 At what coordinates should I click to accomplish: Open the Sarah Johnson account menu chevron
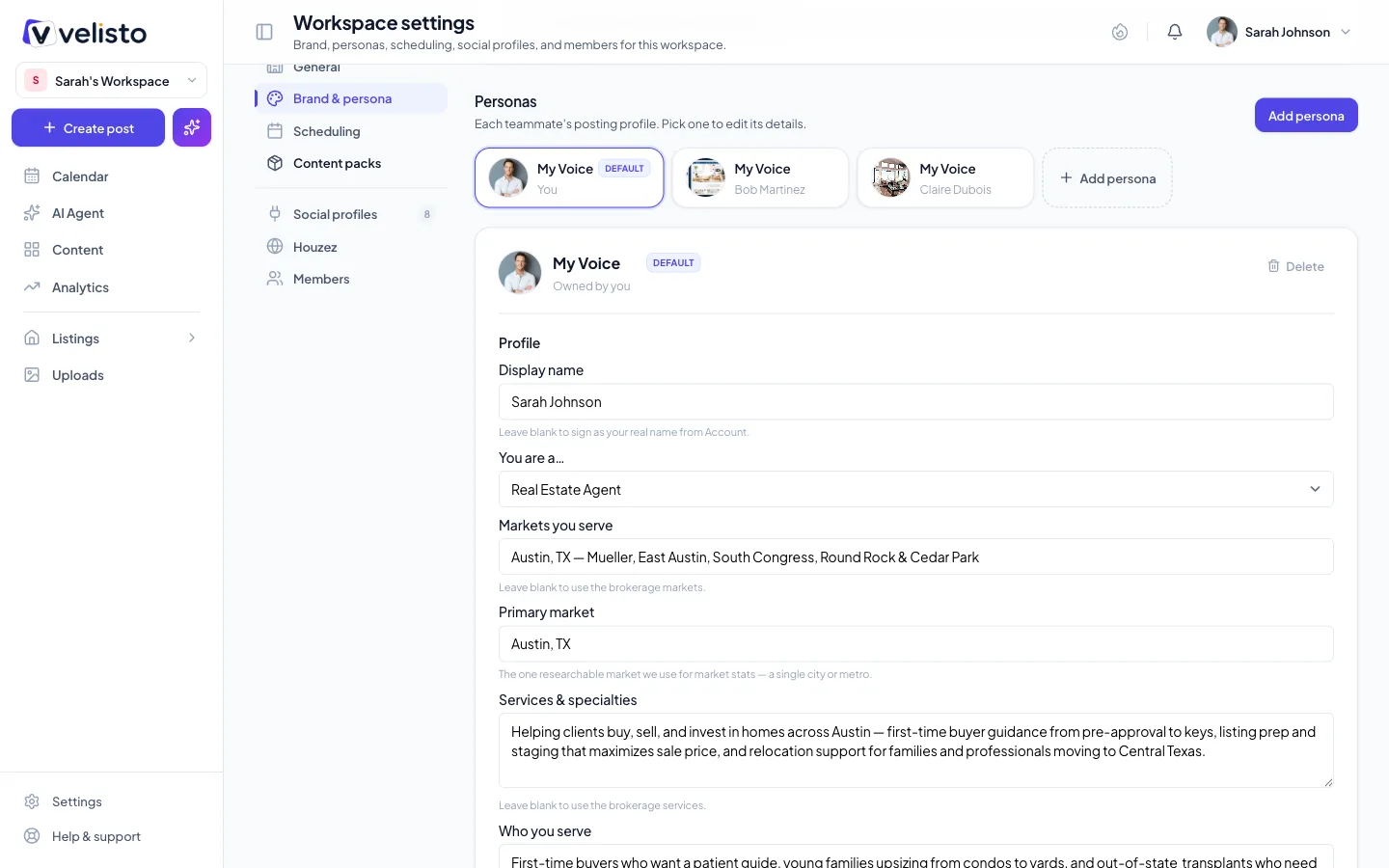pyautogui.click(x=1346, y=32)
